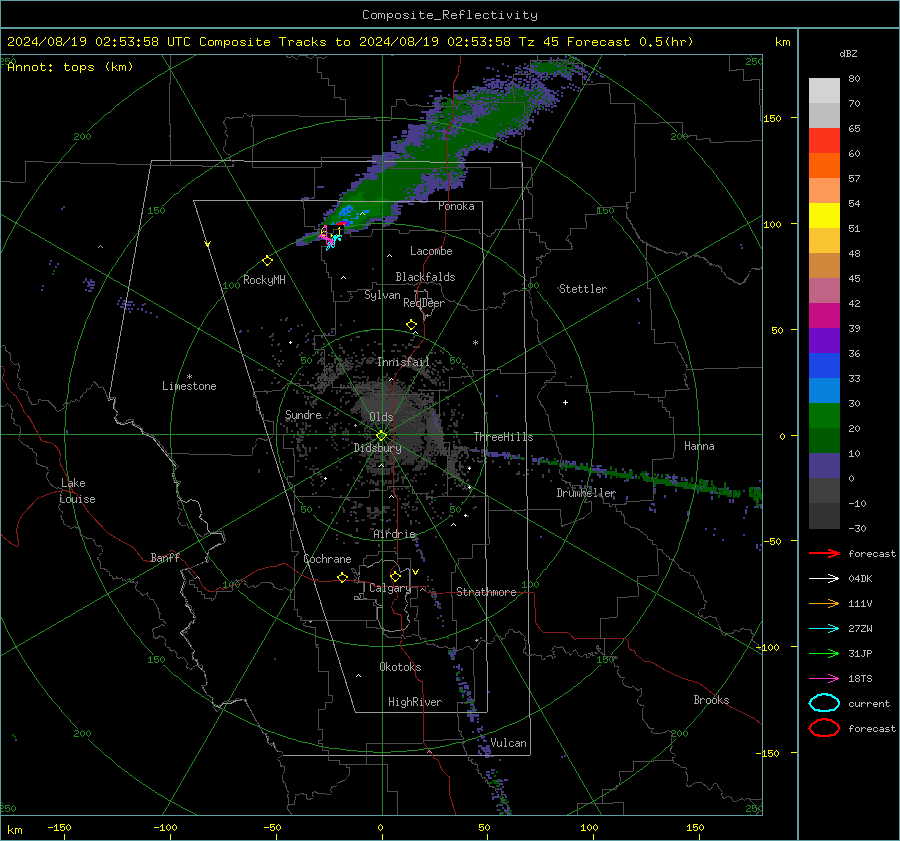Click the magenta-cyan storm track cluster northwest of Lacombe
The width and height of the screenshot is (900, 841).
coord(331,237)
